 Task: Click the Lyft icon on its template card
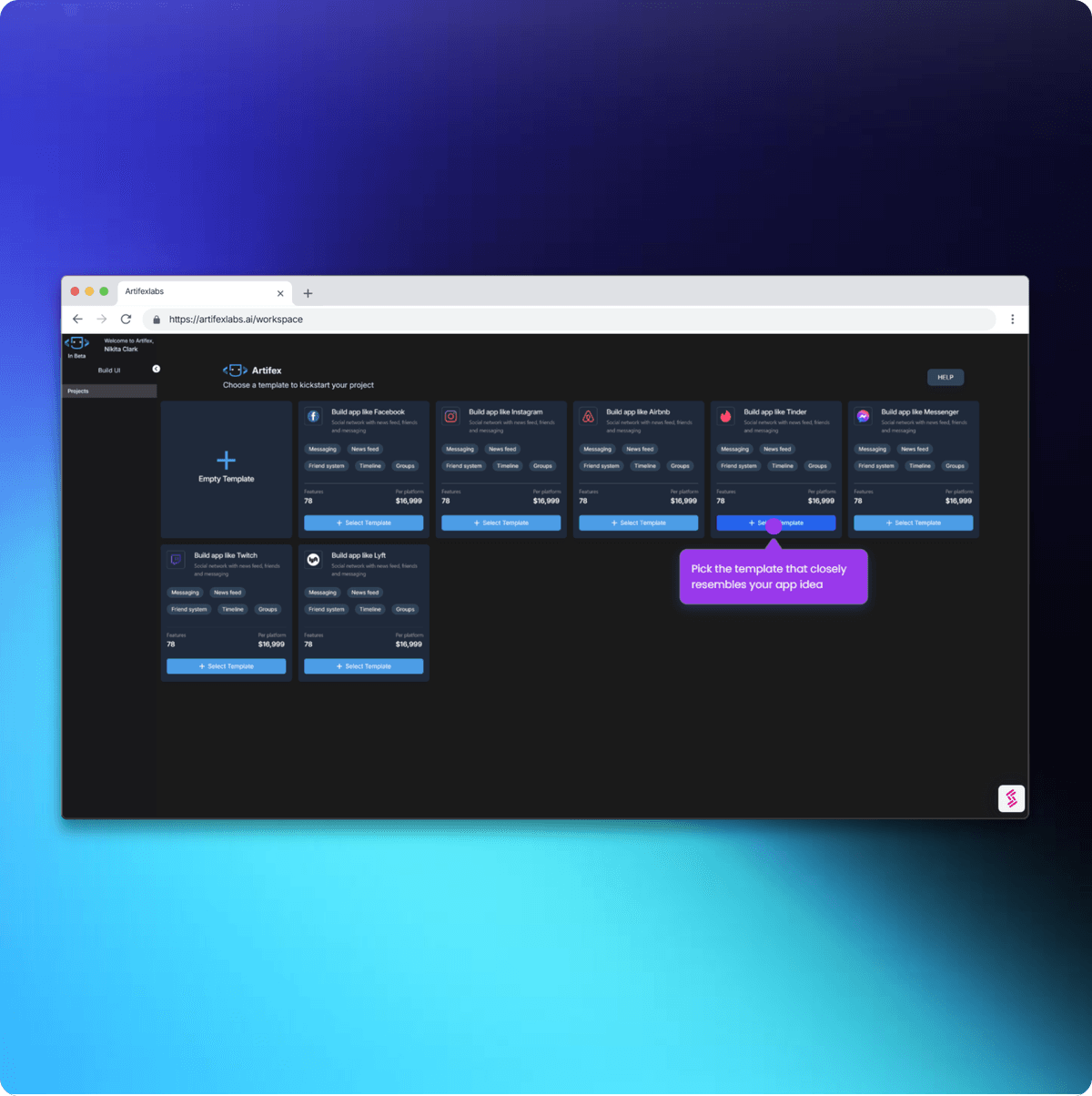(313, 560)
